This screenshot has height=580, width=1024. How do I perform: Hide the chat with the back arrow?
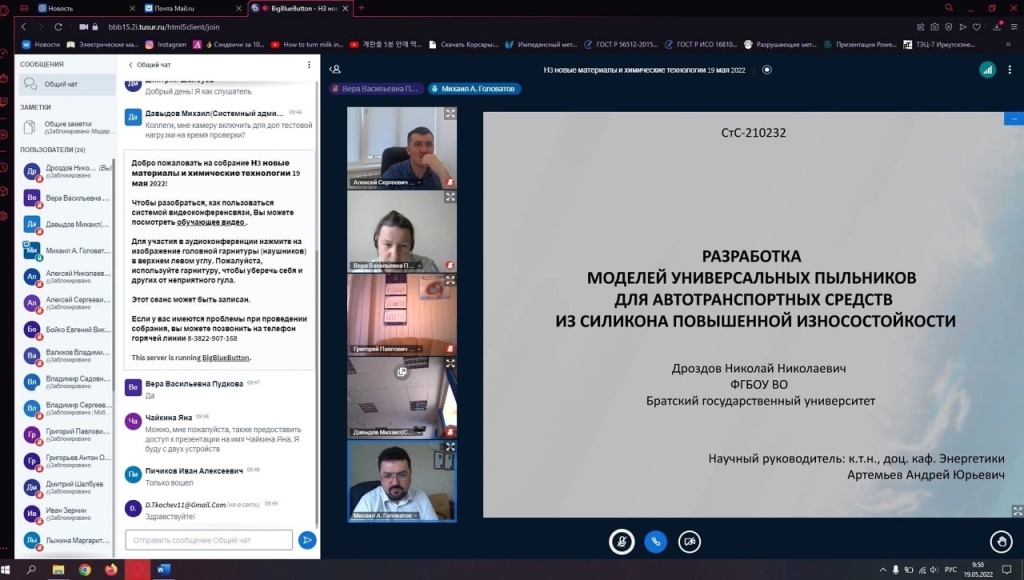131,65
